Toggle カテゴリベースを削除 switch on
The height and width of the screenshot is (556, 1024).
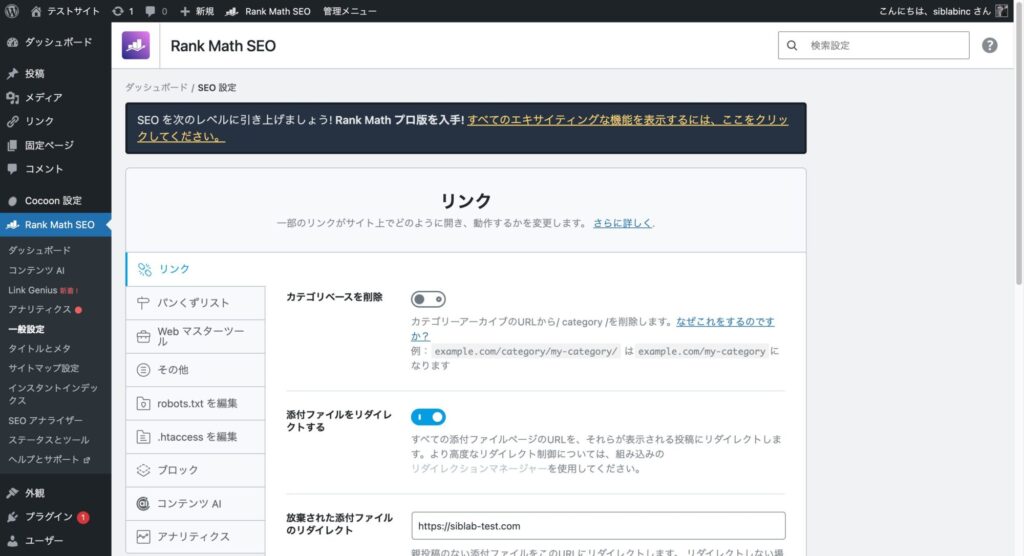click(x=428, y=299)
